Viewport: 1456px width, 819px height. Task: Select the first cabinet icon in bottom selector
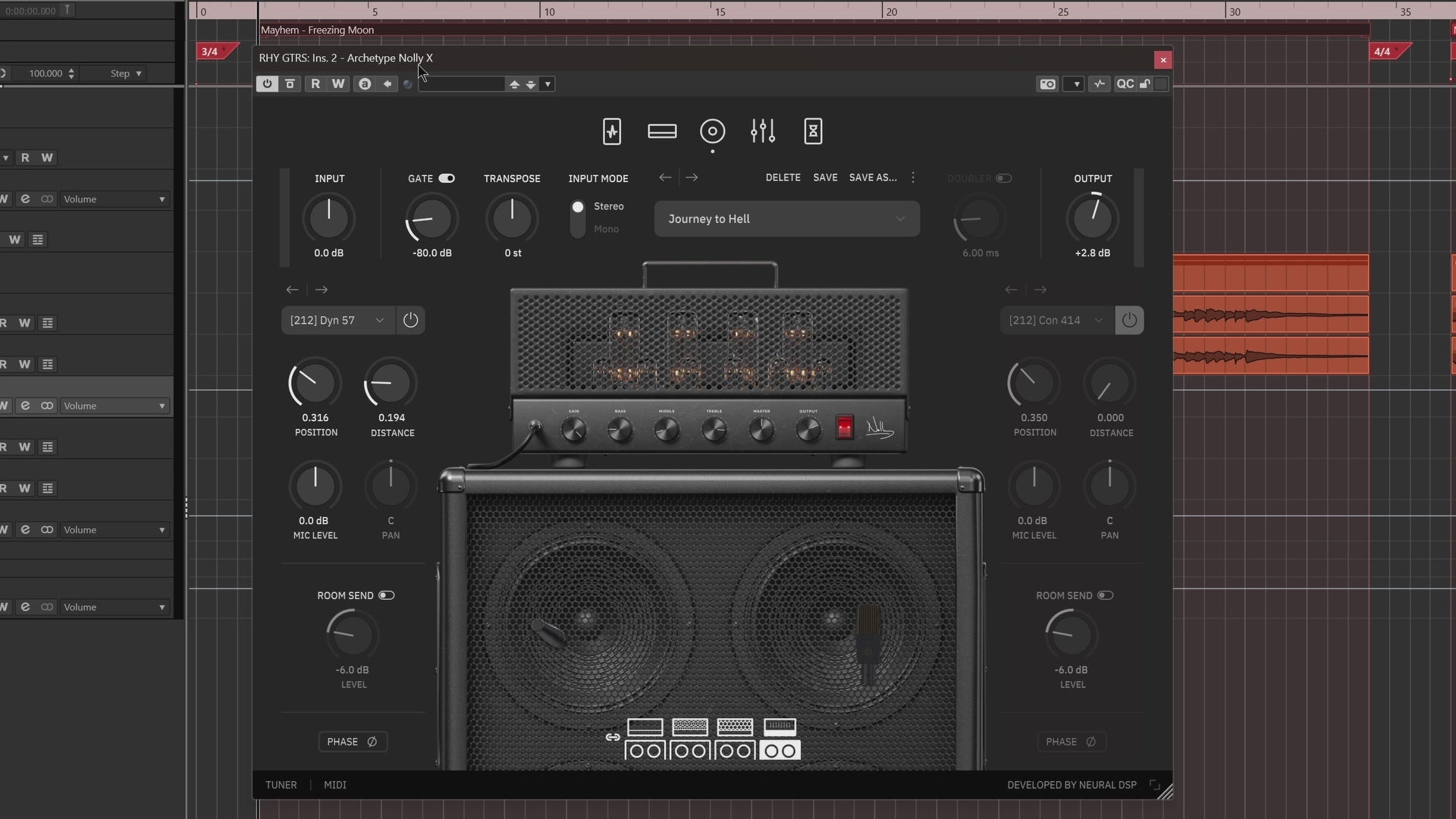click(x=645, y=751)
